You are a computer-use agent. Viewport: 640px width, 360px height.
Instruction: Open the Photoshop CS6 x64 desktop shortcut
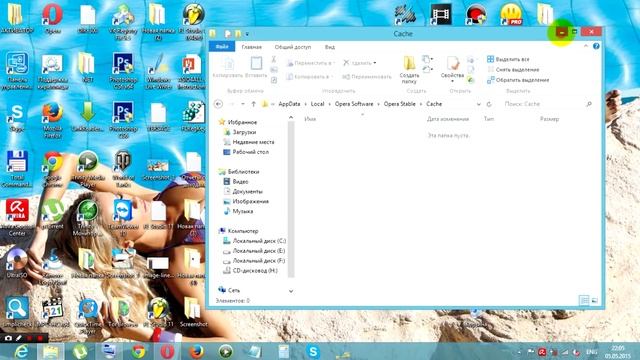tap(123, 71)
